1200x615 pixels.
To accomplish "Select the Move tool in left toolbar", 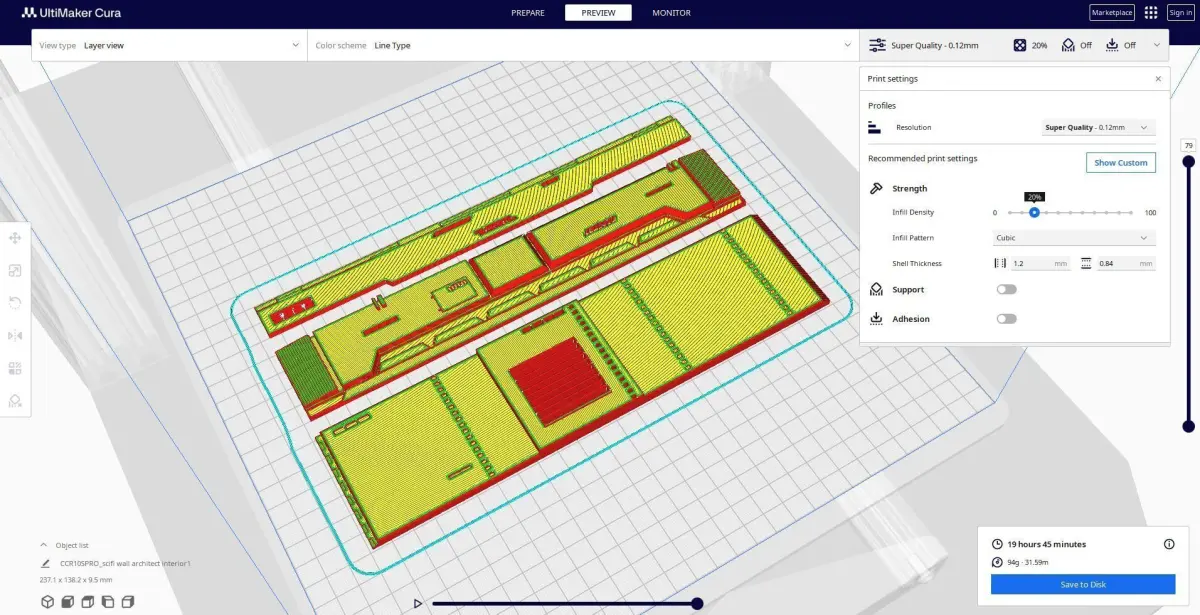I will tap(15, 238).
